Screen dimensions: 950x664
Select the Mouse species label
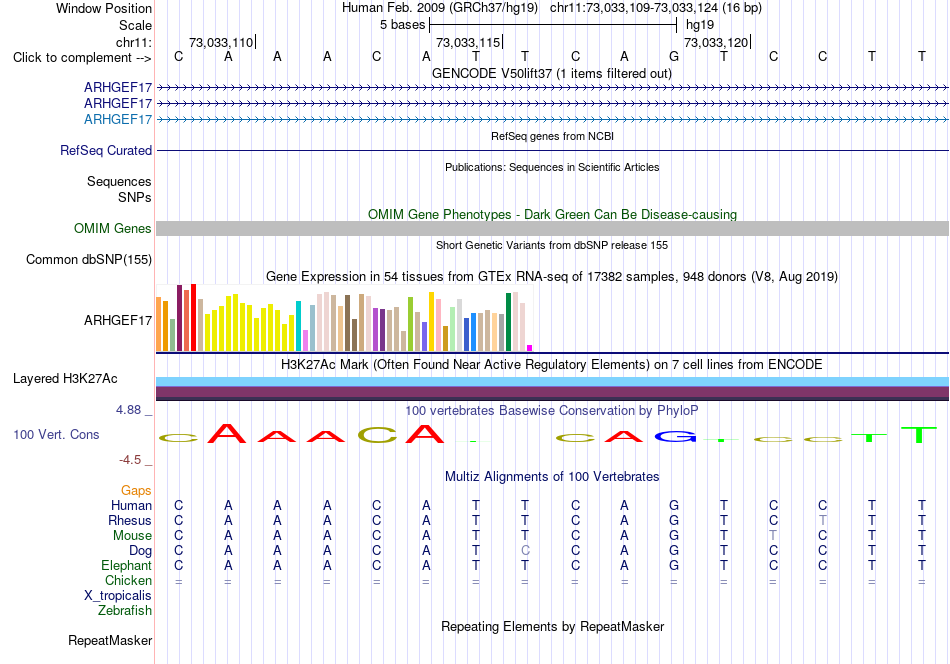132,536
